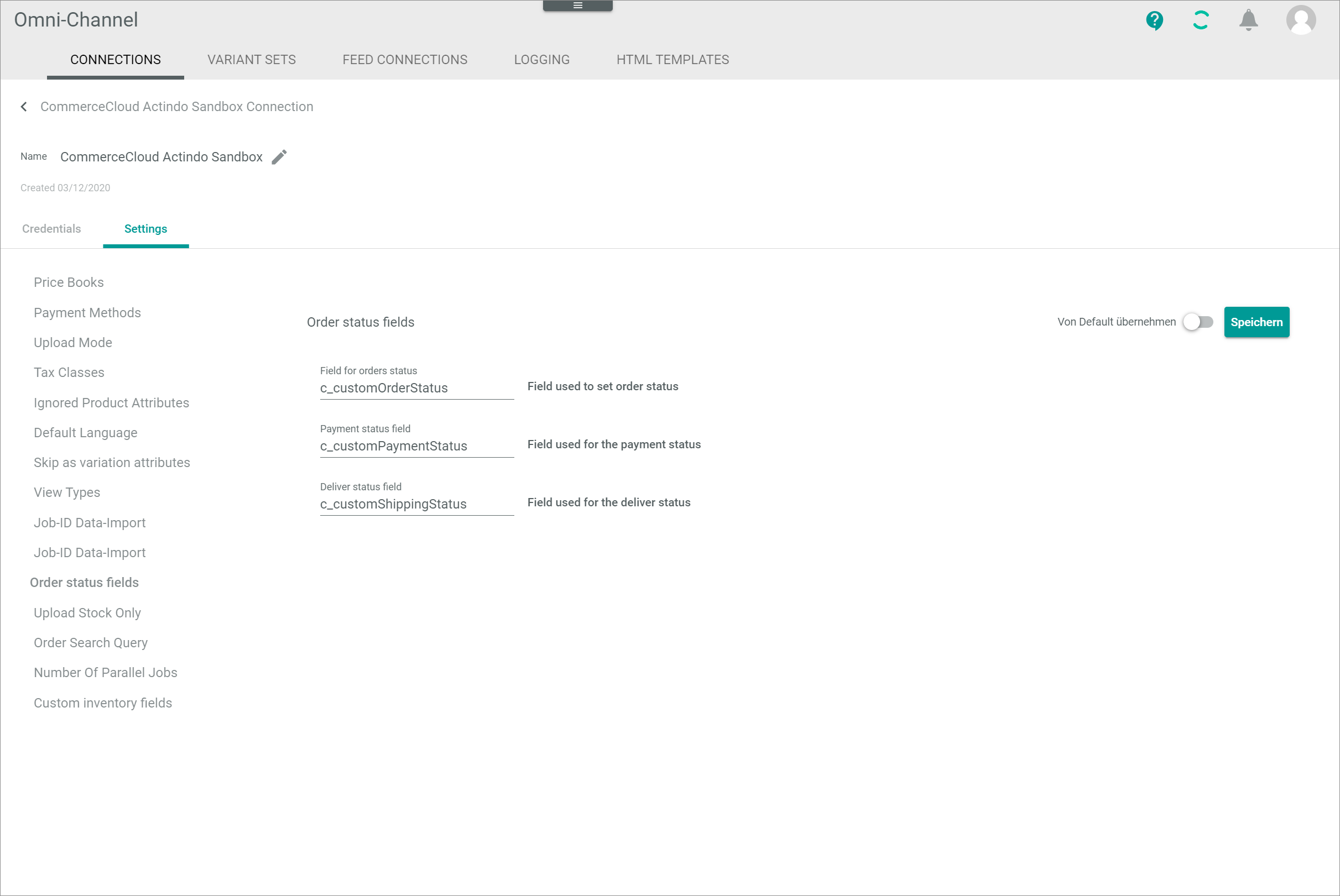The width and height of the screenshot is (1340, 896).
Task: Click the Omni-Channel title
Action: (x=76, y=20)
